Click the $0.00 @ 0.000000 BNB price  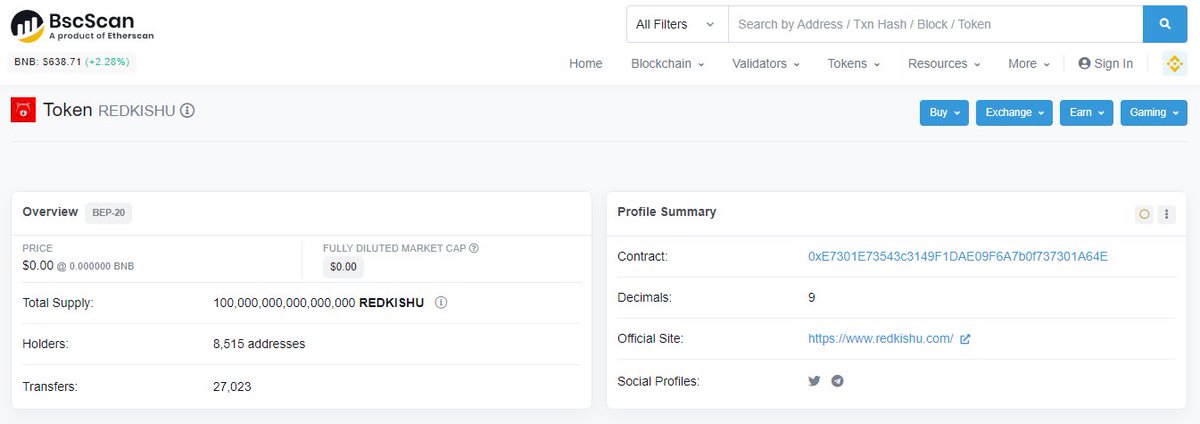coord(78,266)
